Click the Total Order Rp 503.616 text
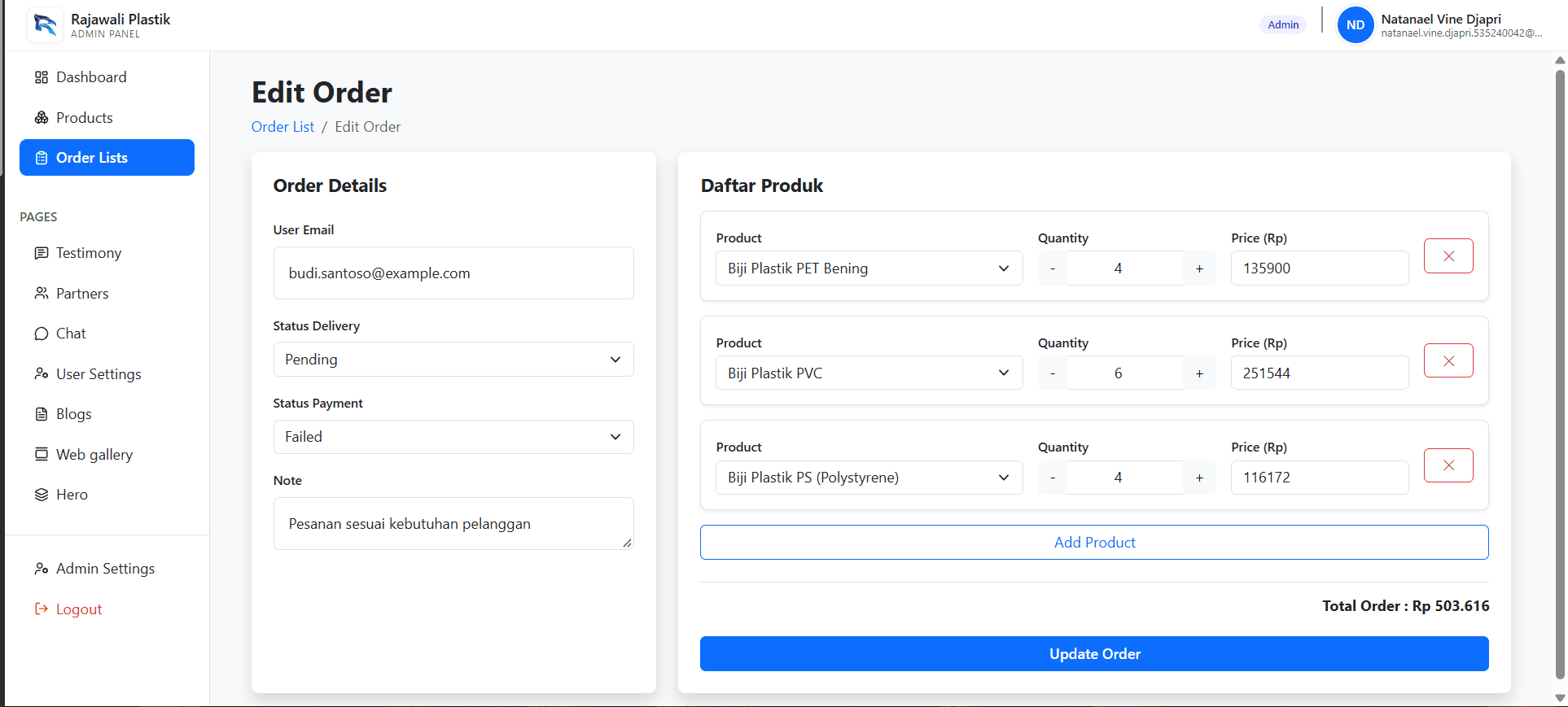Screen dimensions: 1568x707 [x=1406, y=606]
